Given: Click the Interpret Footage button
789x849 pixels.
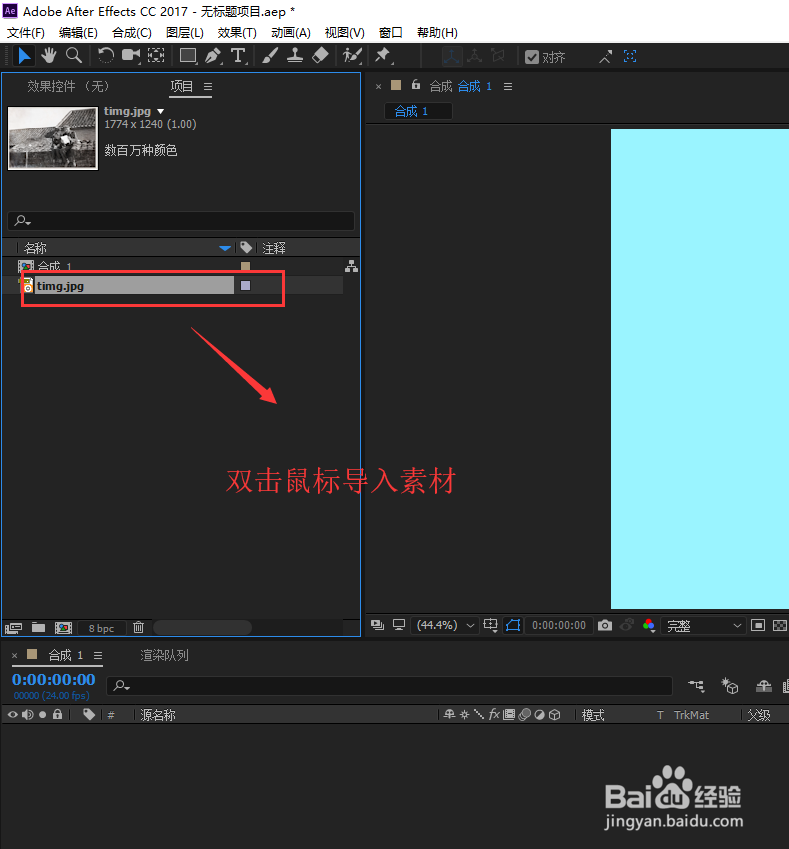Looking at the screenshot, I should point(14,628).
